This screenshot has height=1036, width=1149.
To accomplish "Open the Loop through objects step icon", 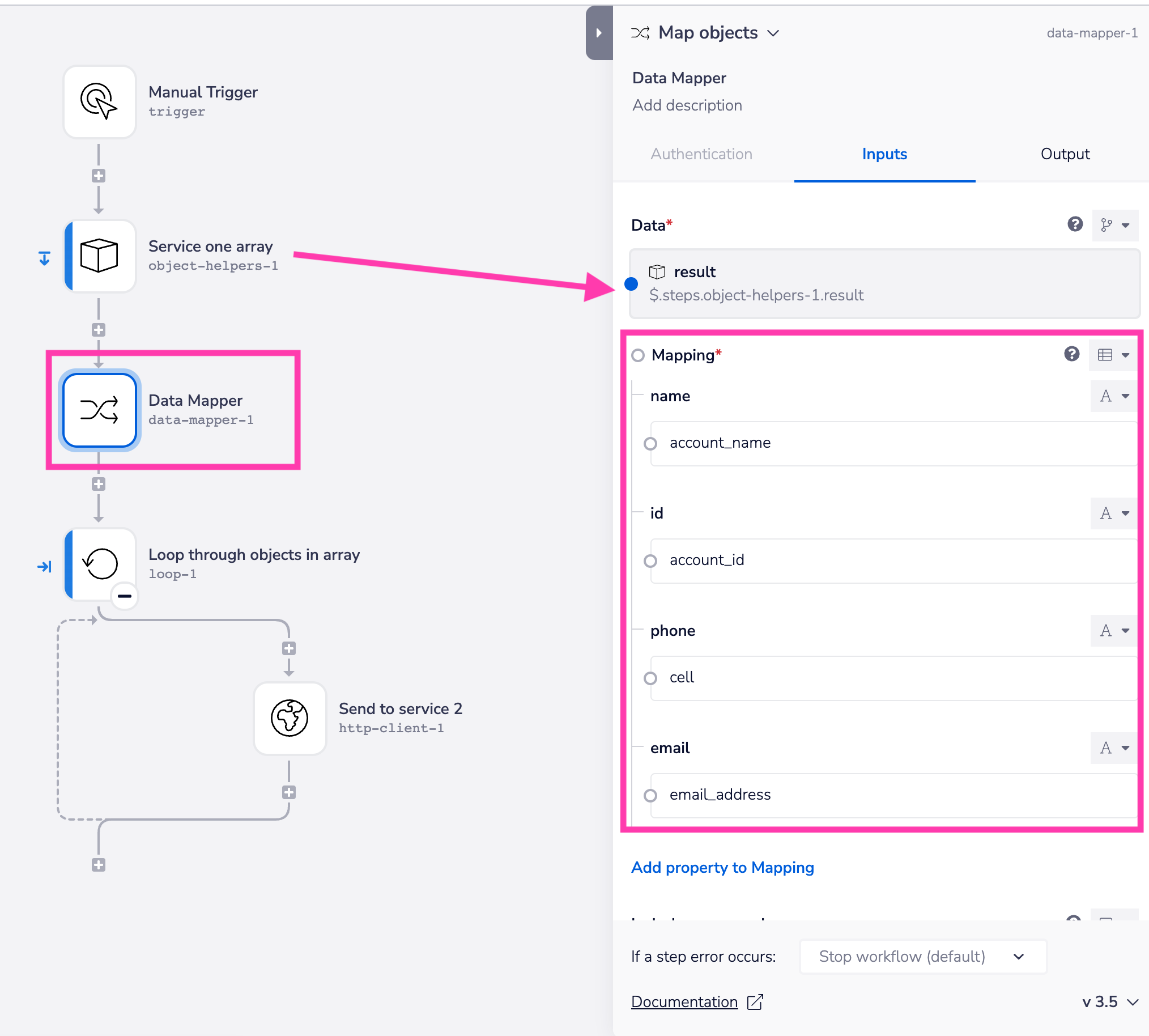I will (100, 563).
